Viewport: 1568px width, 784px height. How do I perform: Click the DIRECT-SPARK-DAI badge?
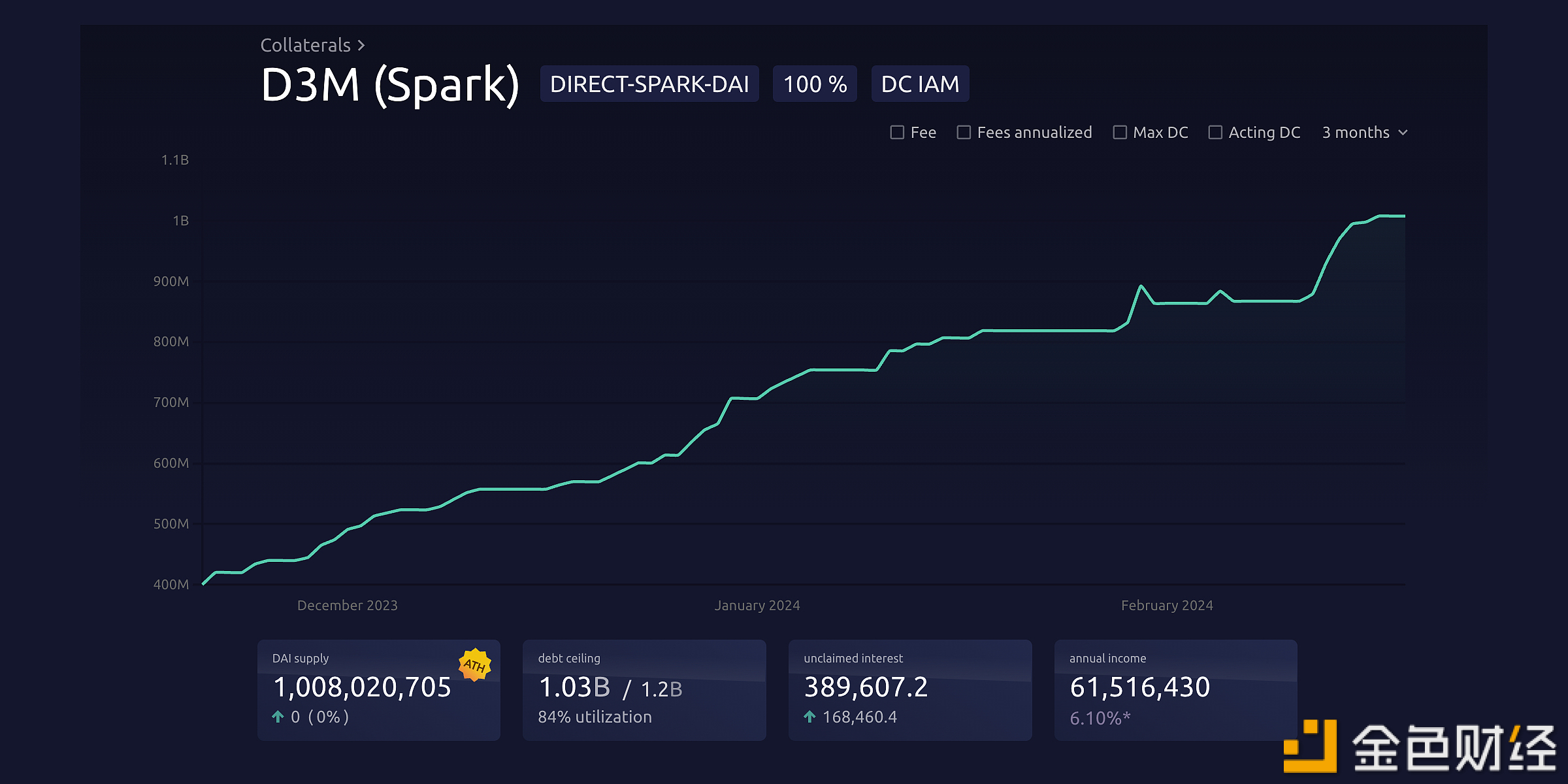tap(649, 84)
